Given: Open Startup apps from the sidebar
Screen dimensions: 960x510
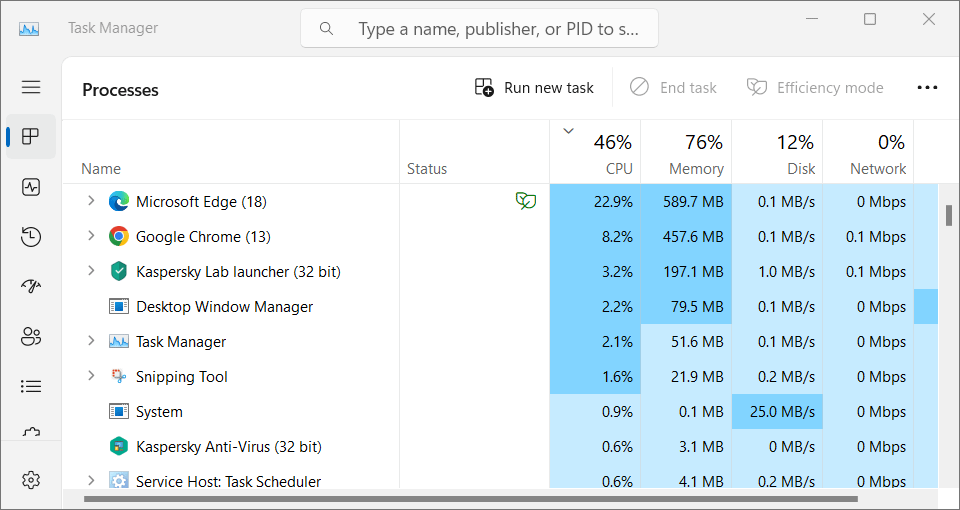Looking at the screenshot, I should tap(31, 287).
